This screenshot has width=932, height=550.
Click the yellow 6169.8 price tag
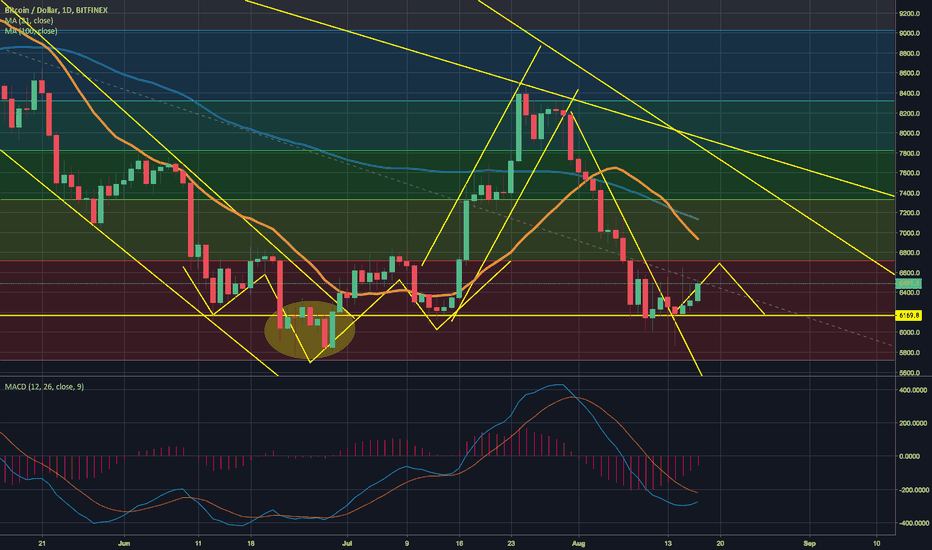coord(909,315)
